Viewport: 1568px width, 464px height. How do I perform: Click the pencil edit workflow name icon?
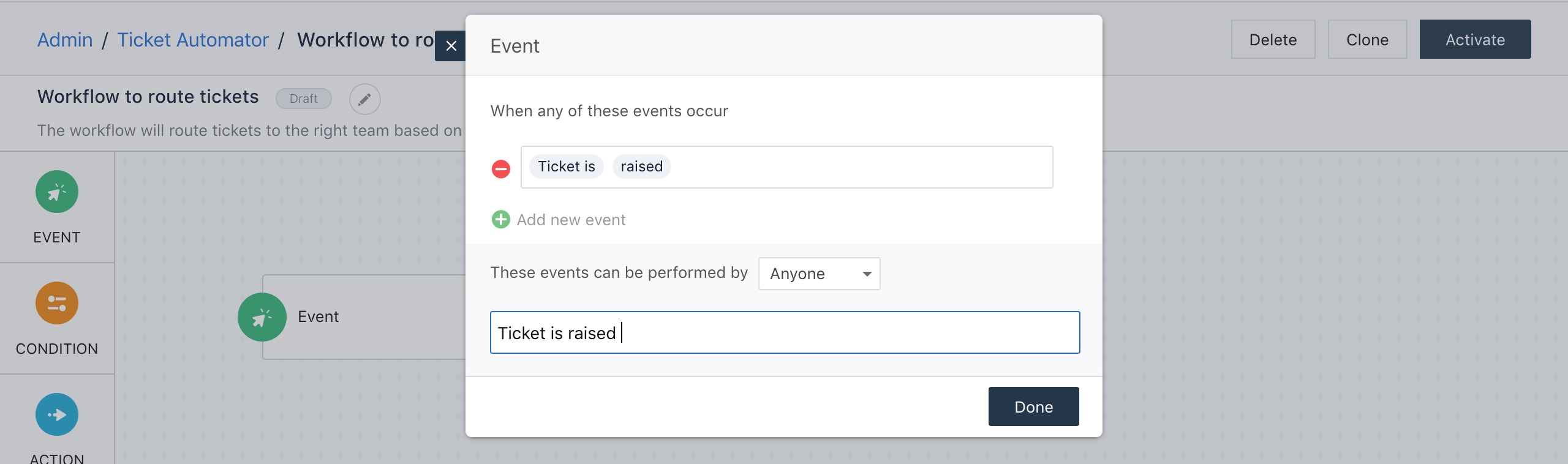364,99
